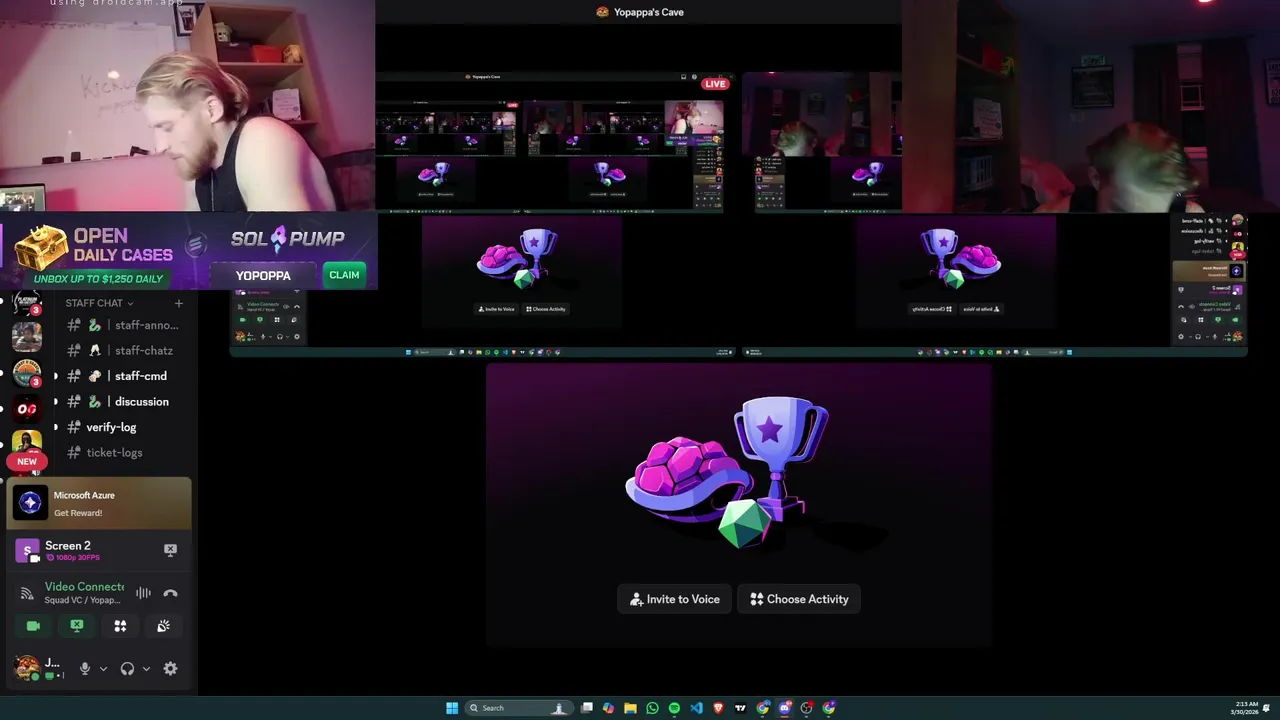Click the red LIVE badge on stream
This screenshot has width=1280, height=720.
coord(715,84)
